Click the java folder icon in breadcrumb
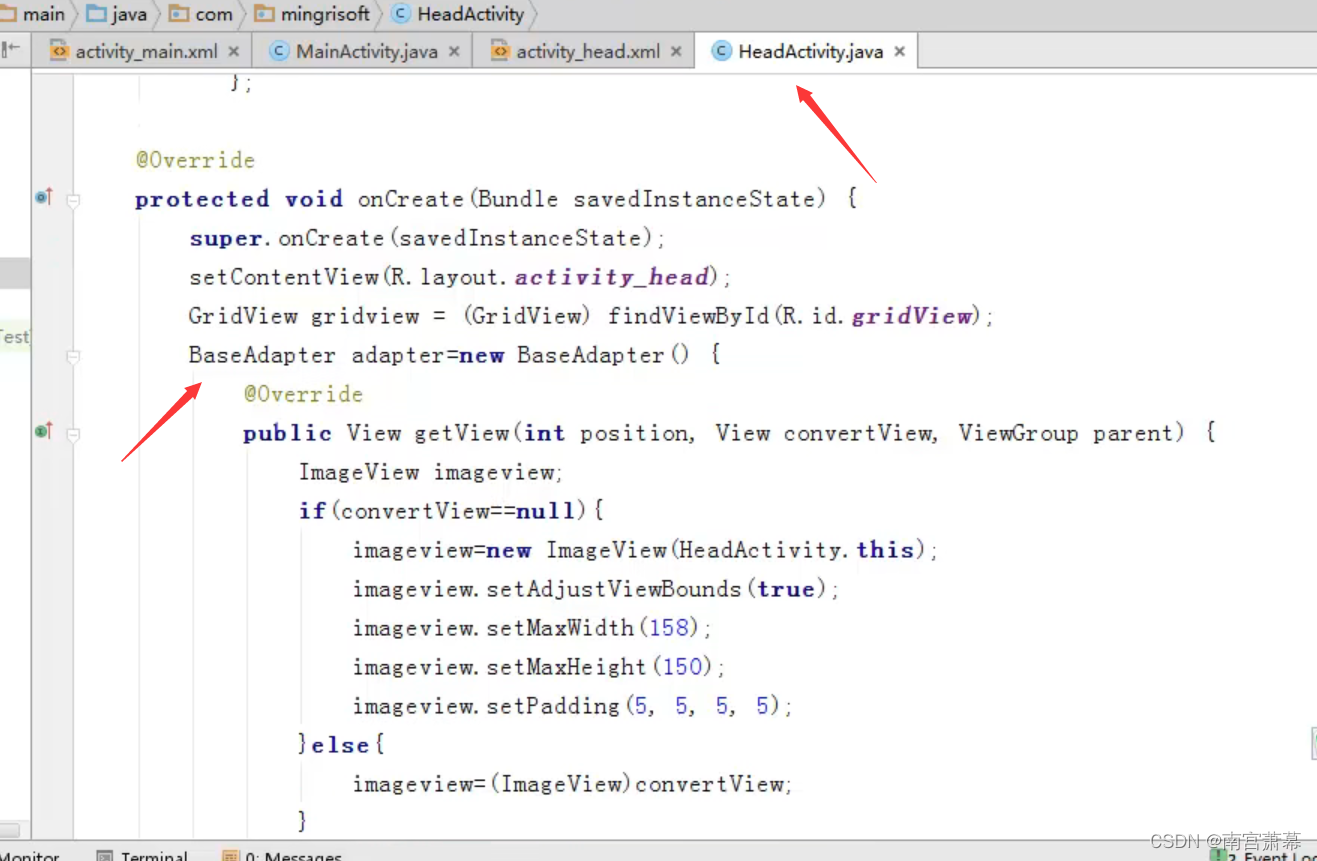This screenshot has height=861, width=1317. coord(96,14)
